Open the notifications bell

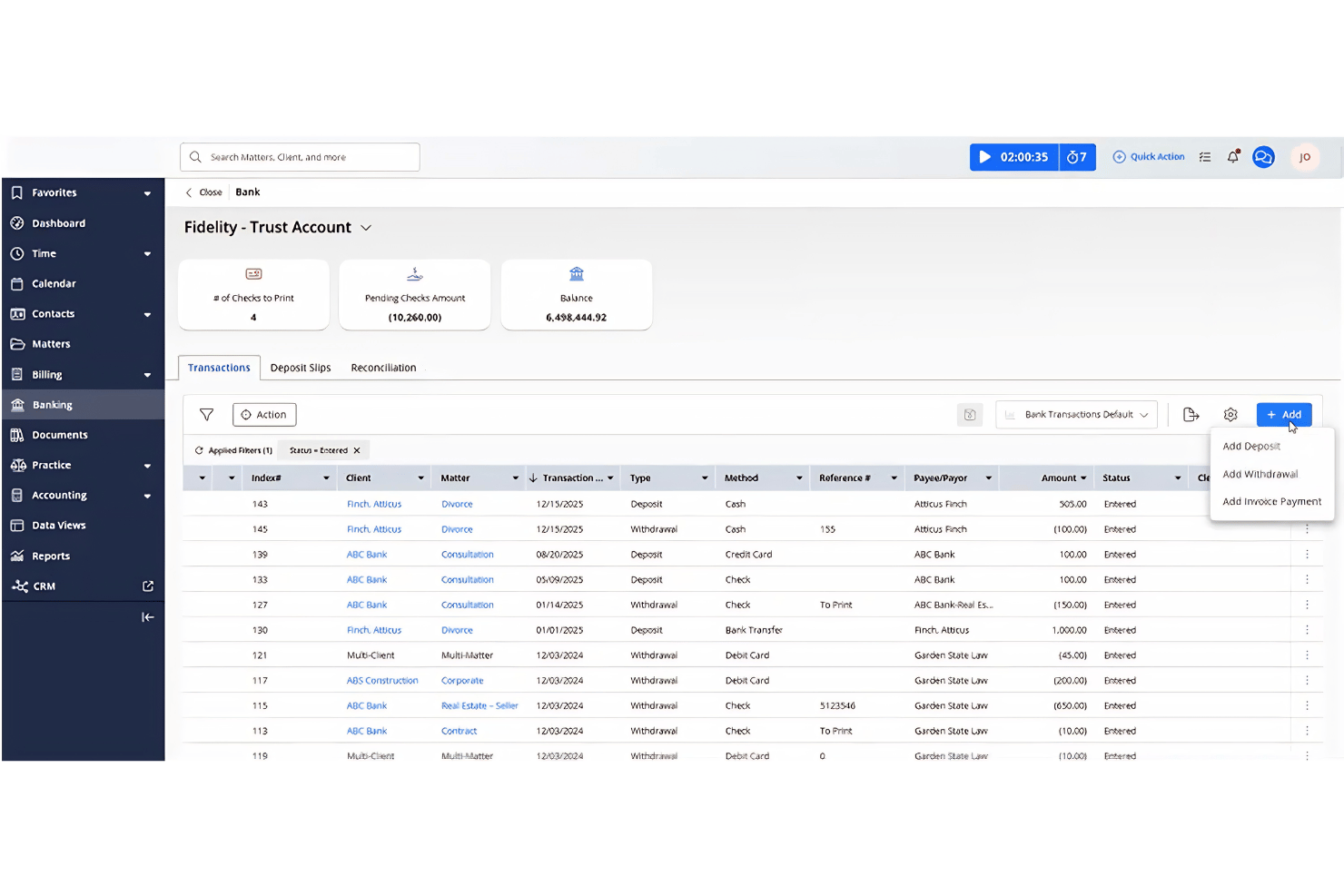[1233, 157]
